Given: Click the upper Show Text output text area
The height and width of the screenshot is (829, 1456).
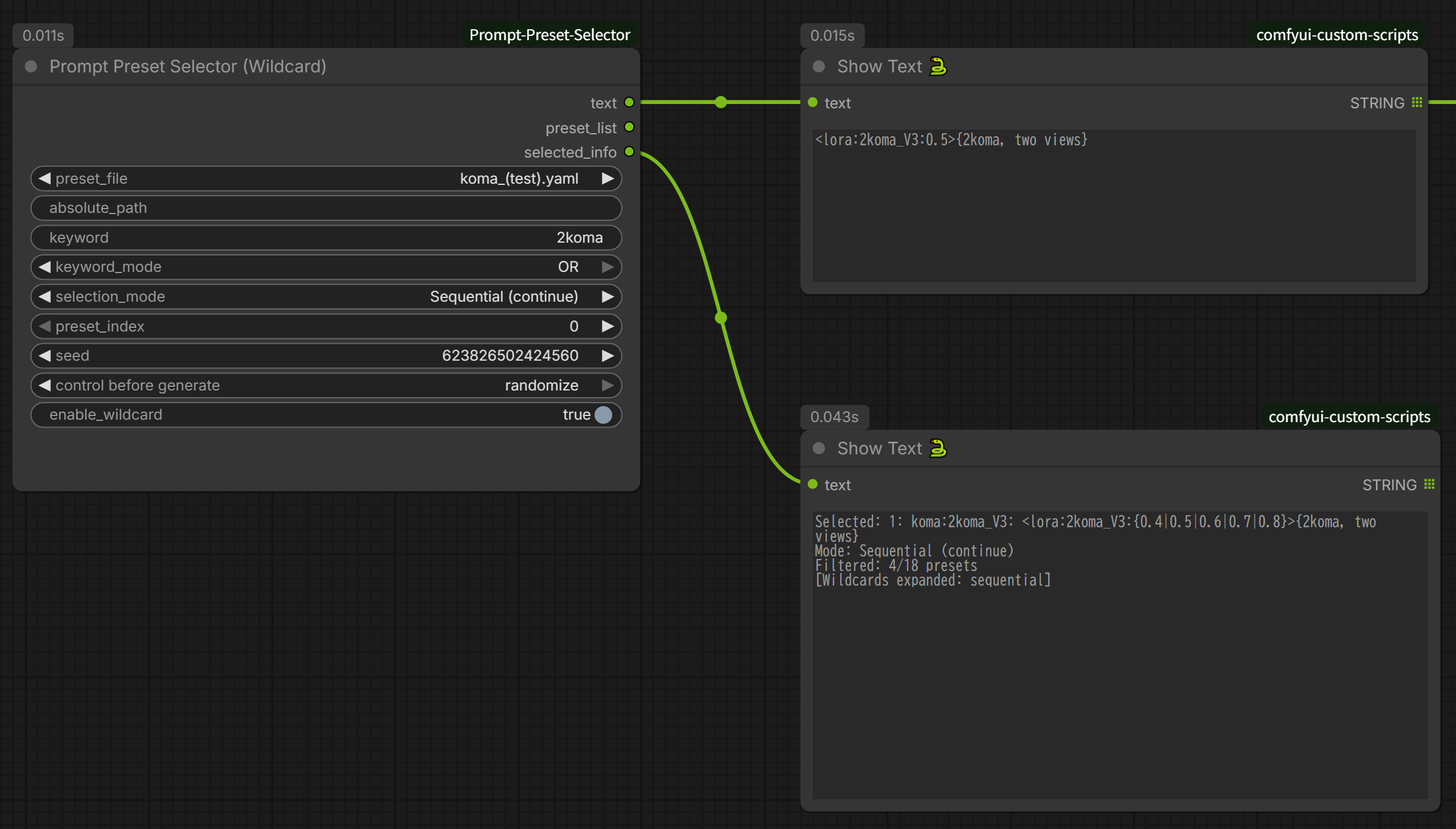Looking at the screenshot, I should click(1114, 206).
